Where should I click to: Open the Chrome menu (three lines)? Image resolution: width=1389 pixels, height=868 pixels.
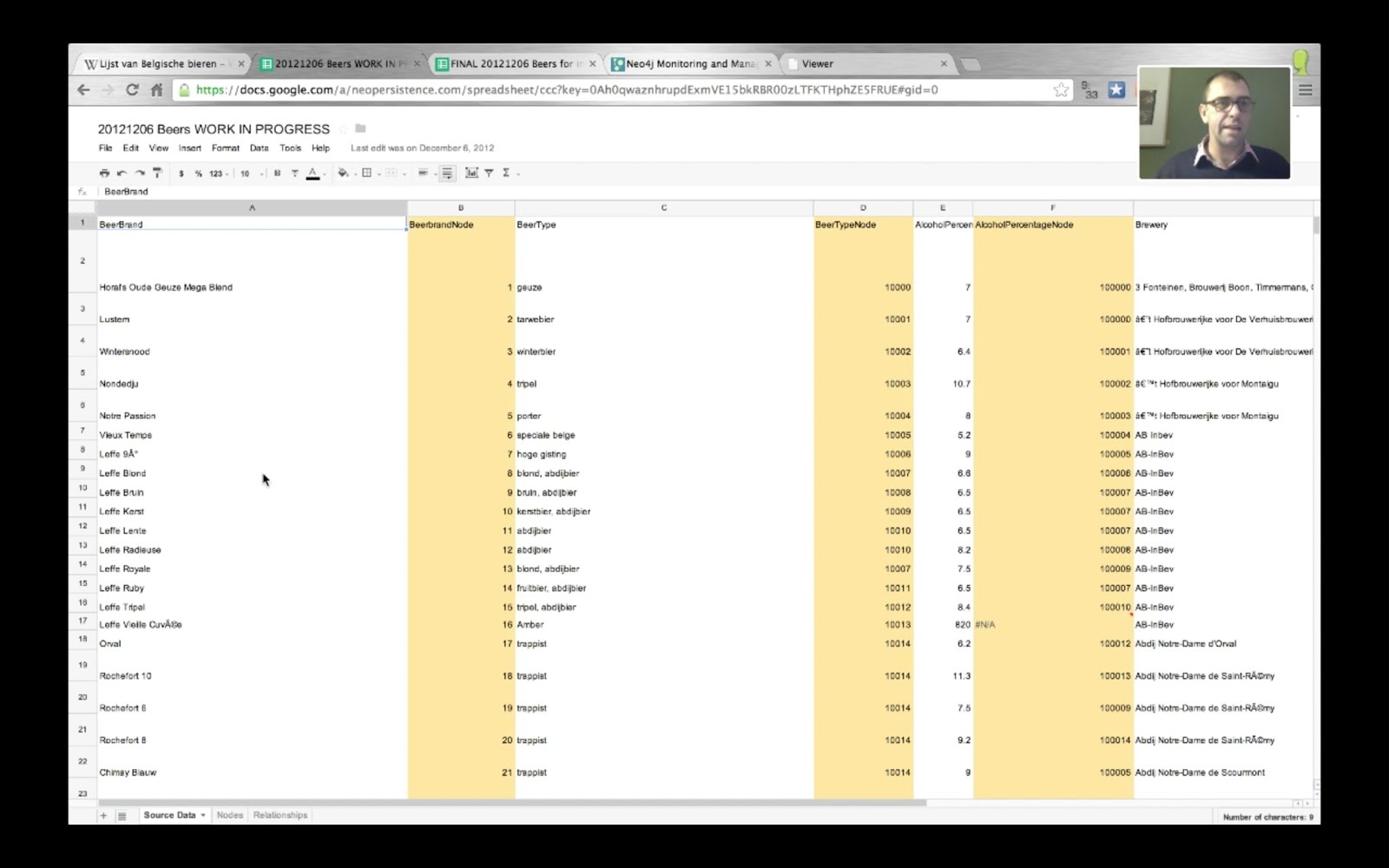1305,89
